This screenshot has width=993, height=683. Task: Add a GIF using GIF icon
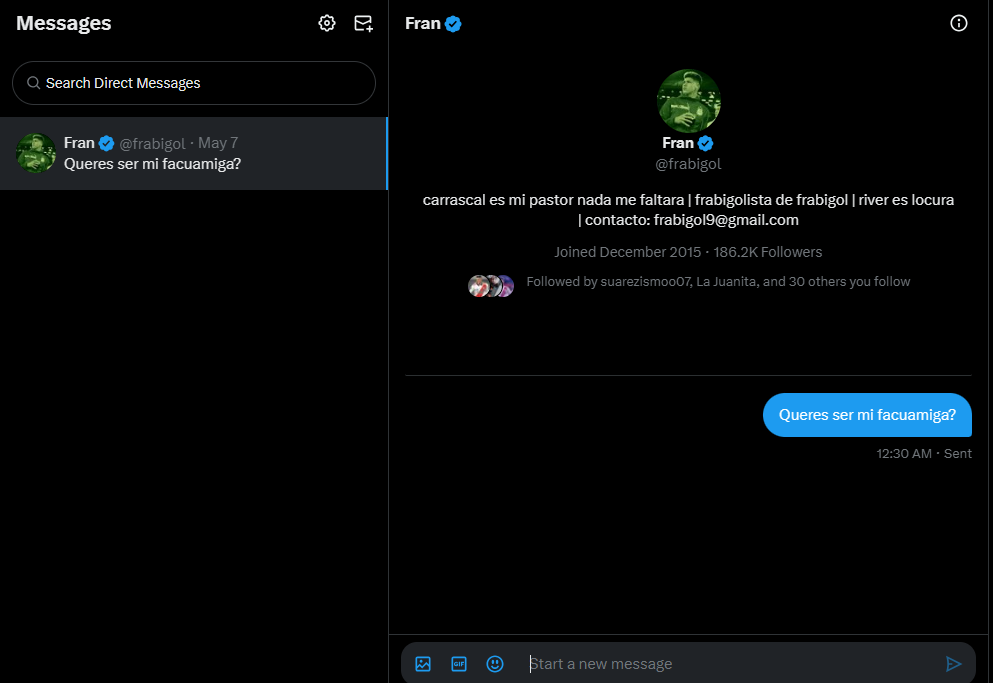click(x=459, y=663)
